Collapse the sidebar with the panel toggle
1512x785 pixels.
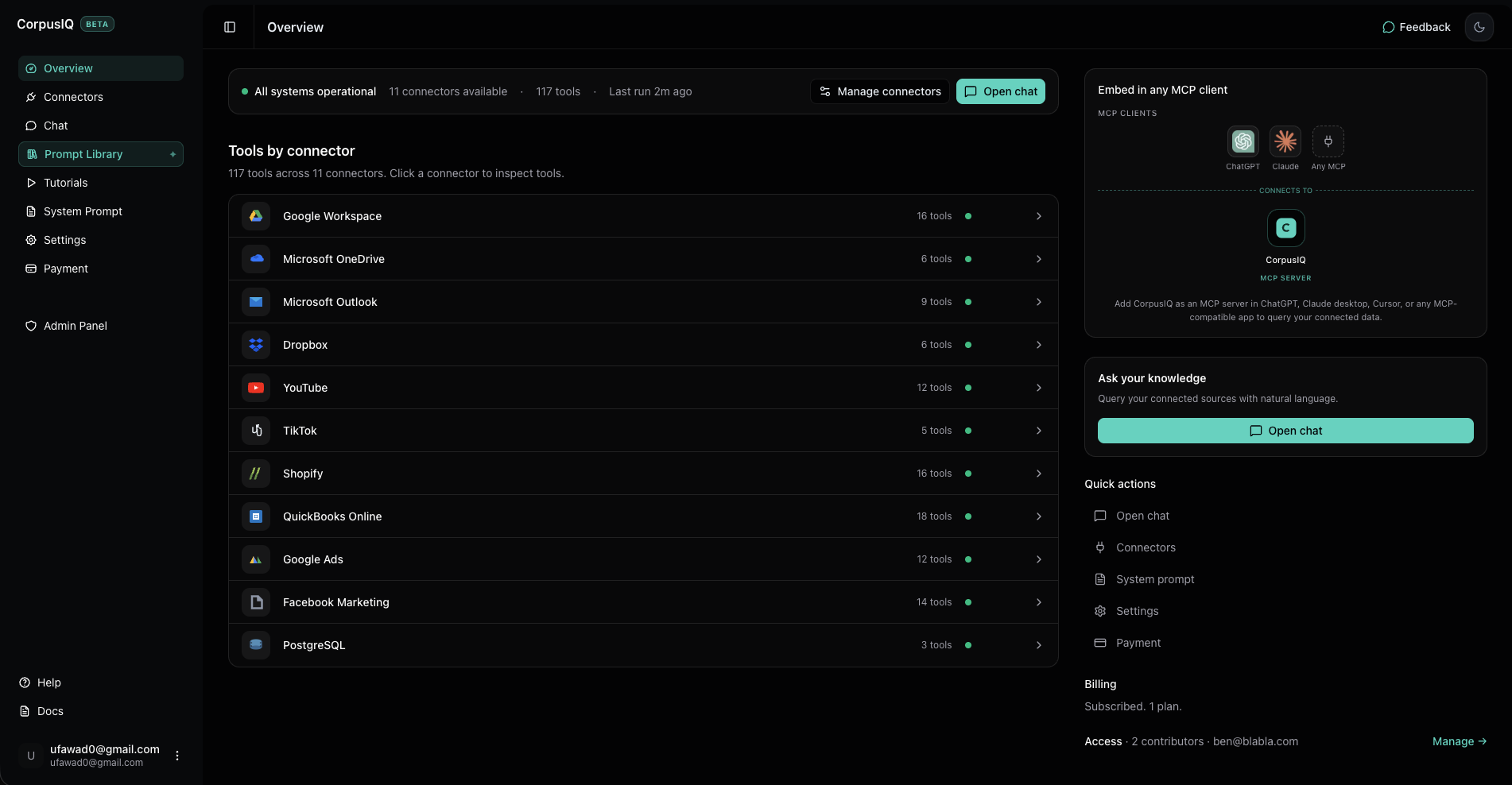(x=230, y=27)
